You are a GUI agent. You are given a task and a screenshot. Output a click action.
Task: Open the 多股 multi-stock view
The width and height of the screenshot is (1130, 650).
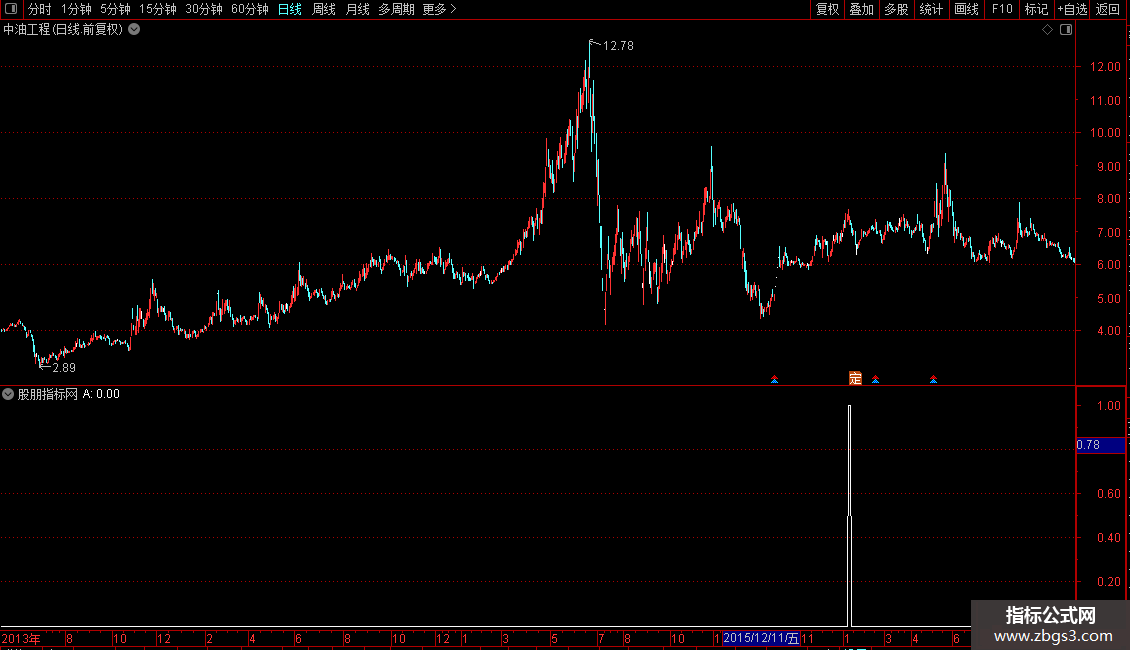[896, 9]
